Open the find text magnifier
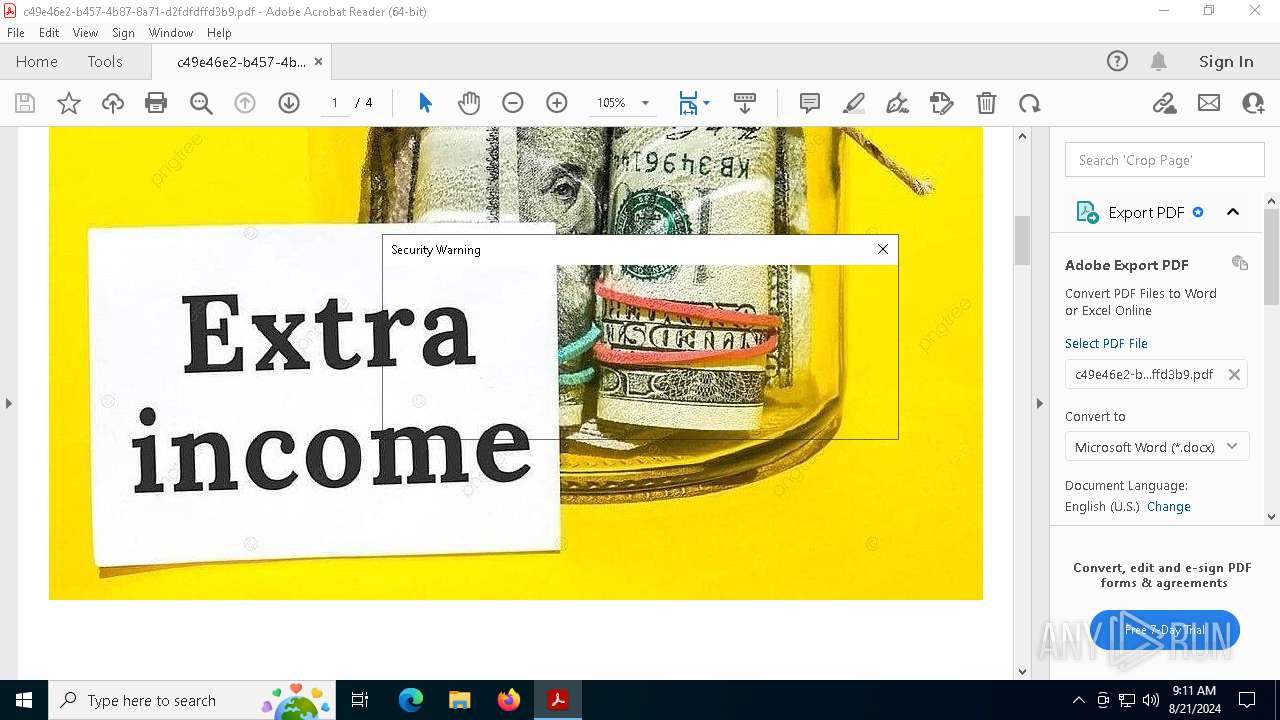Image resolution: width=1280 pixels, height=720 pixels. tap(201, 103)
